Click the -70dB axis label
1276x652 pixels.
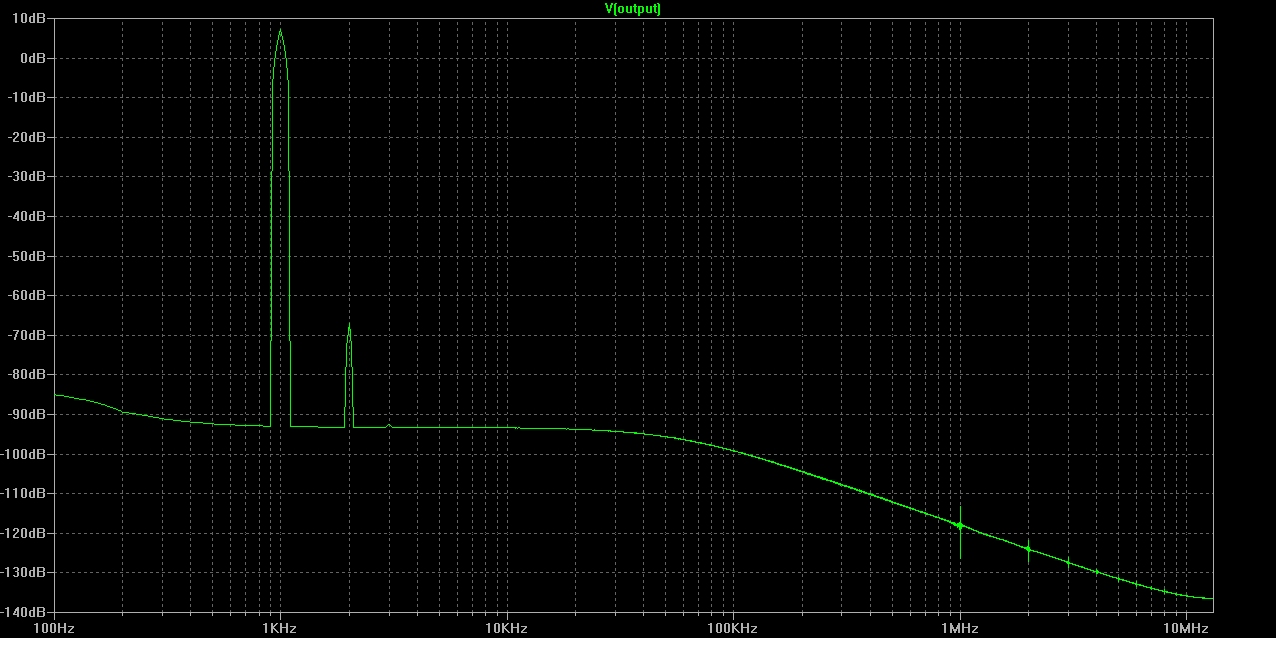click(29, 335)
